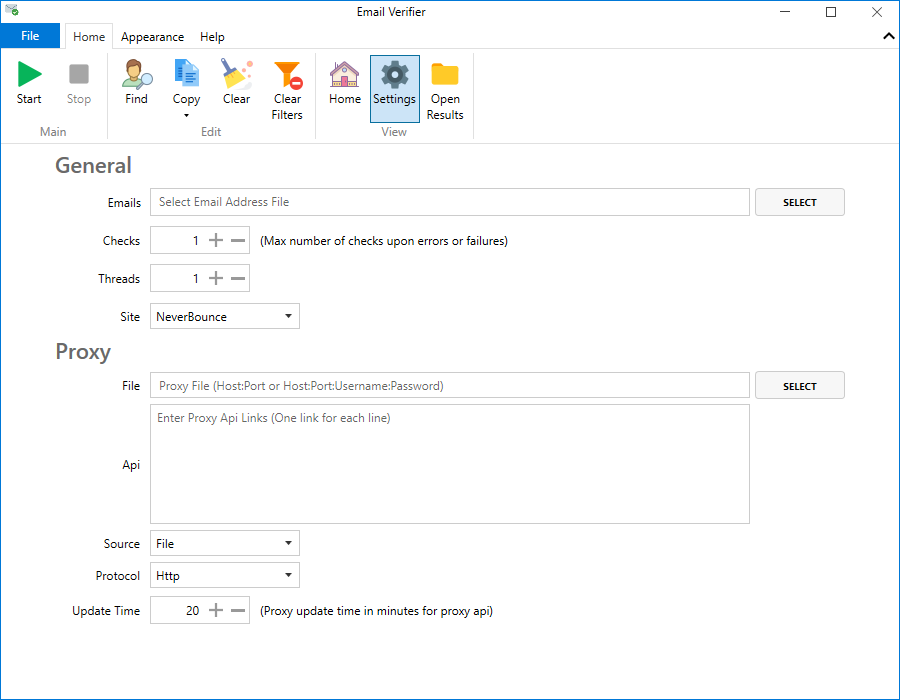Expand the proxy Source dropdown
The image size is (900, 700).
[x=225, y=544]
